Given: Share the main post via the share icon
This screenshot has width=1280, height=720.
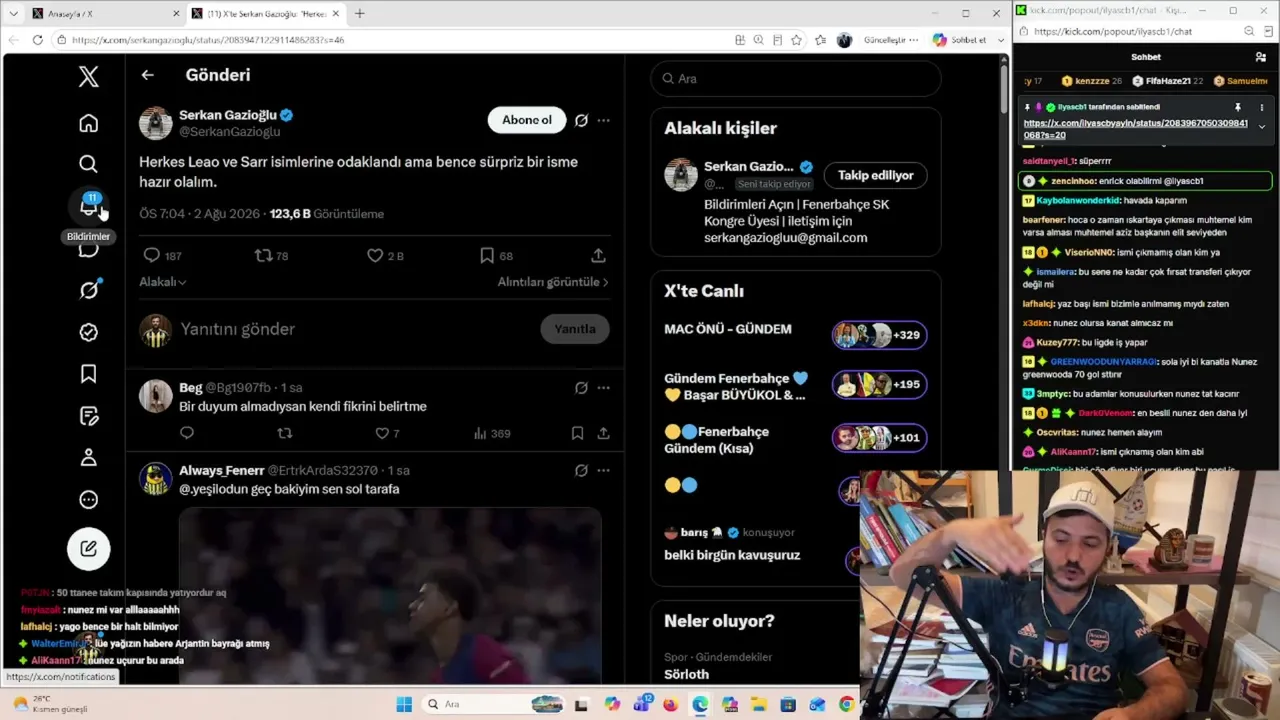Looking at the screenshot, I should click(x=598, y=256).
